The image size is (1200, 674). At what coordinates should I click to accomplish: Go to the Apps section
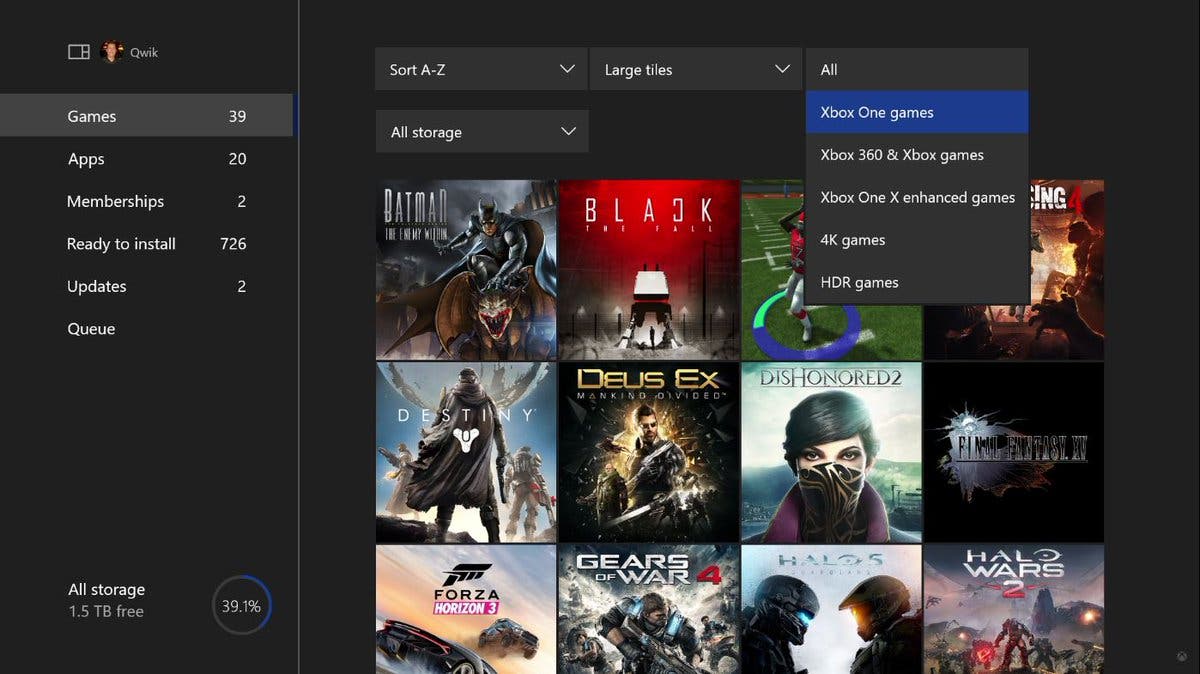click(x=147, y=159)
